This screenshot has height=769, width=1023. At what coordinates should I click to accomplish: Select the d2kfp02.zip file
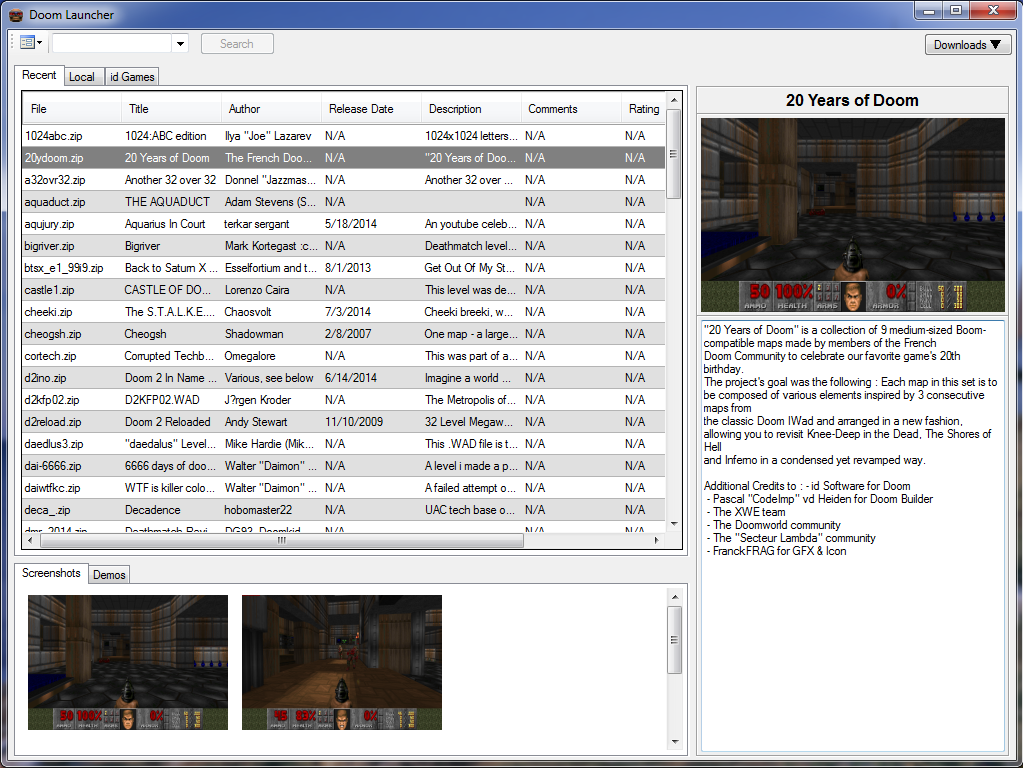click(x=52, y=400)
